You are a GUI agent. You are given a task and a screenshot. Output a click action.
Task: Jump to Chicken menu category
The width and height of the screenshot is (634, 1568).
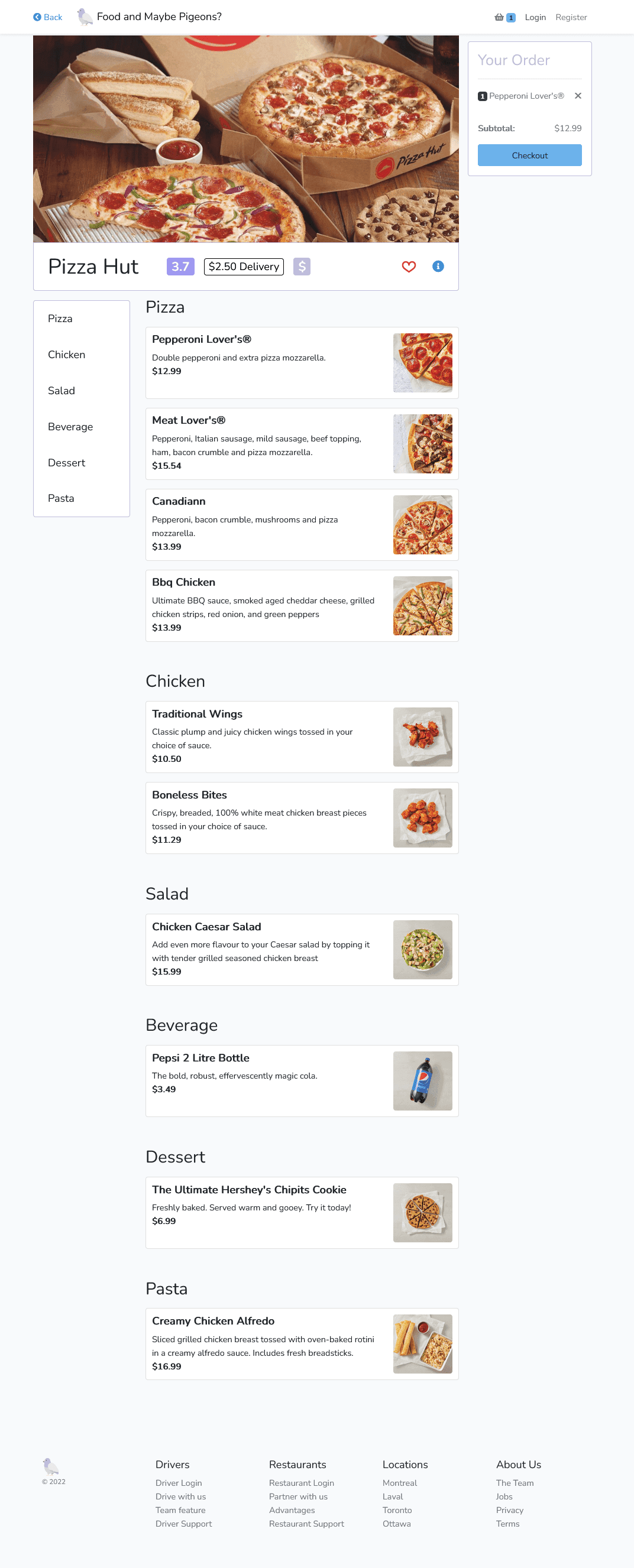(66, 354)
